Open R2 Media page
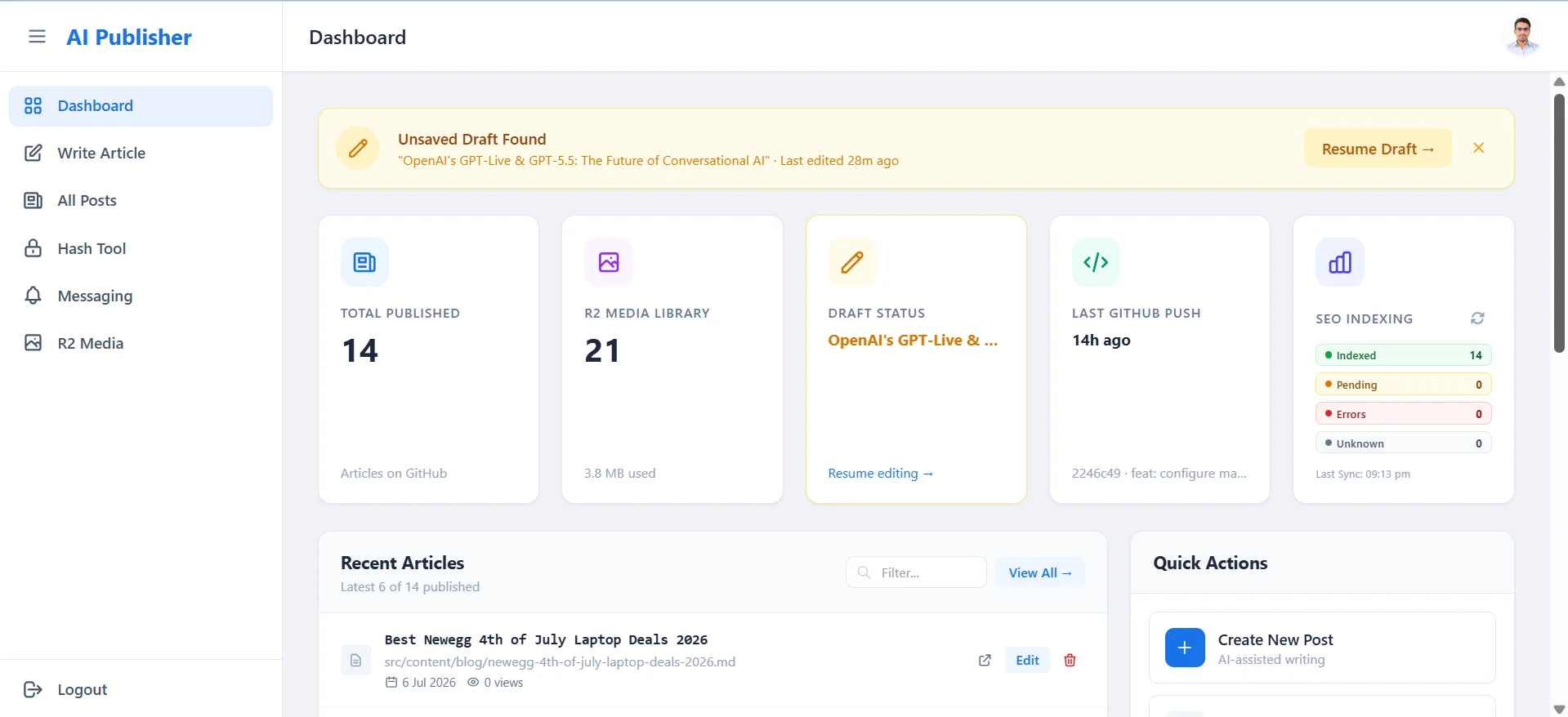 [x=141, y=343]
